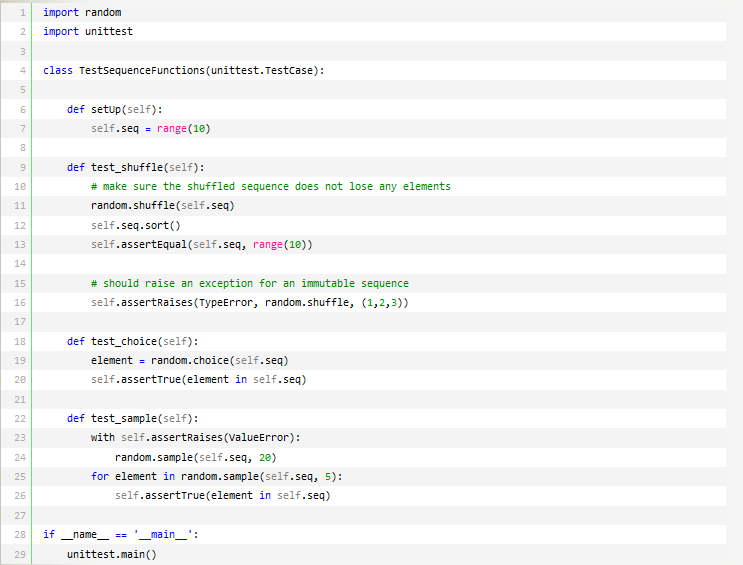743x565 pixels.
Task: Click line number 29 in the gutter
Action: (x=21, y=553)
